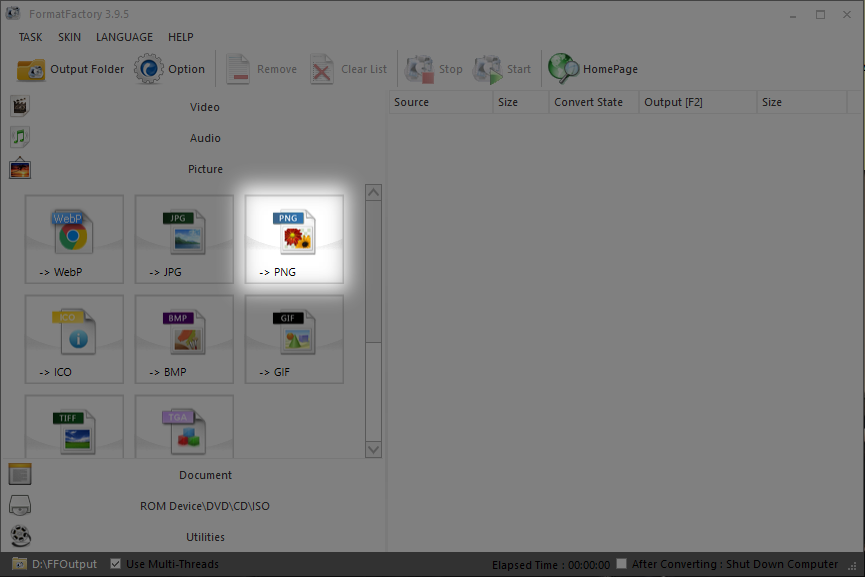Pick the ICO format converter
This screenshot has height=577, width=865.
75,339
